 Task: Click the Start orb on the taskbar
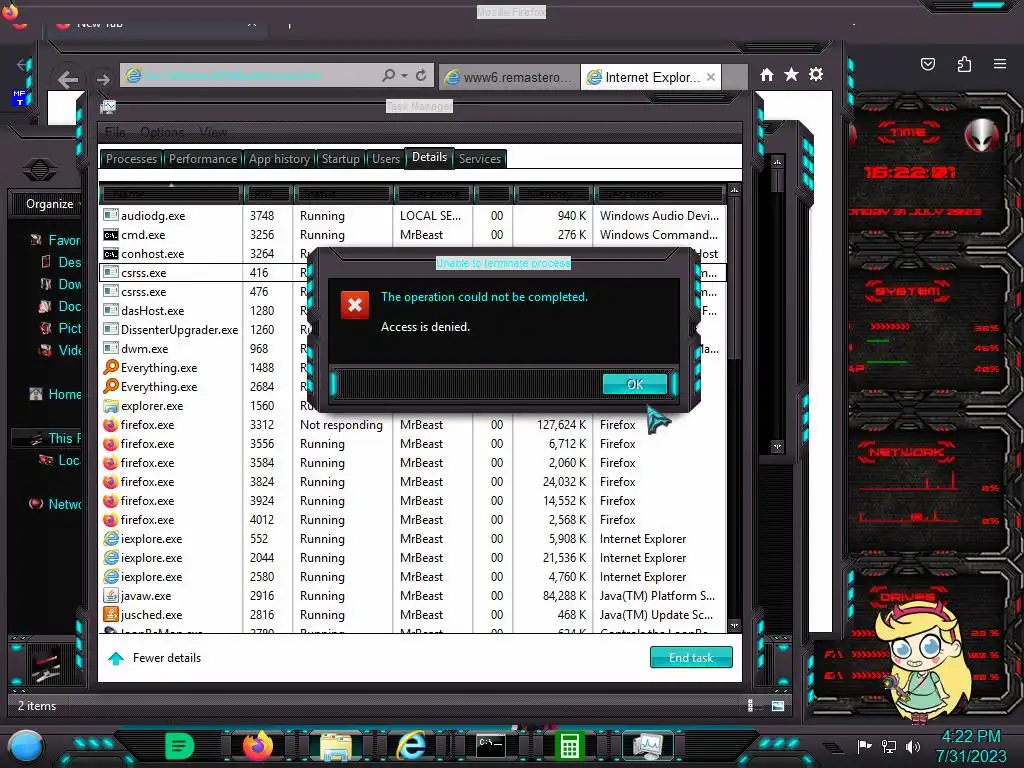(x=26, y=746)
